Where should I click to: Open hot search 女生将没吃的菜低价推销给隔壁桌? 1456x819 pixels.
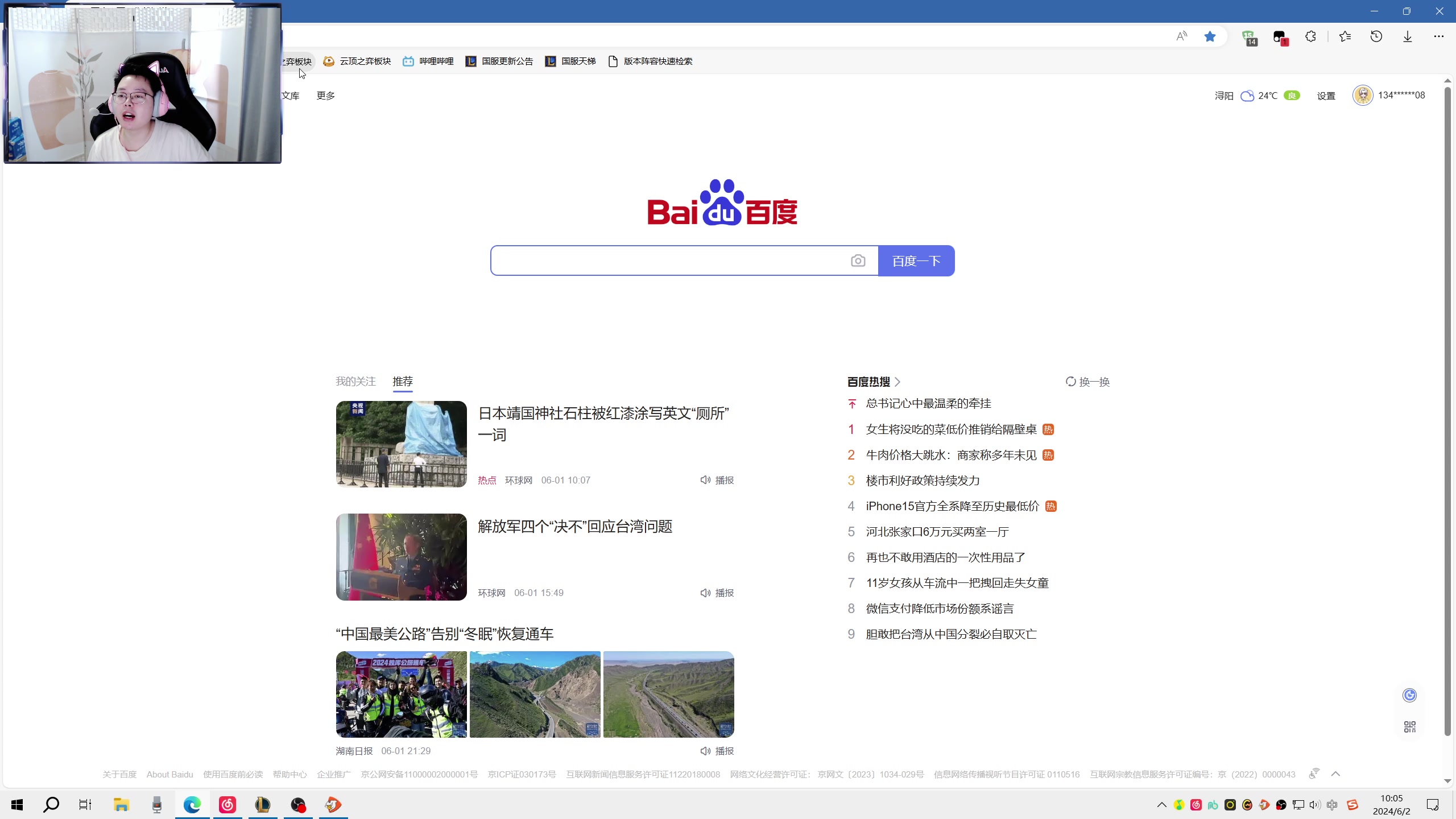click(951, 429)
